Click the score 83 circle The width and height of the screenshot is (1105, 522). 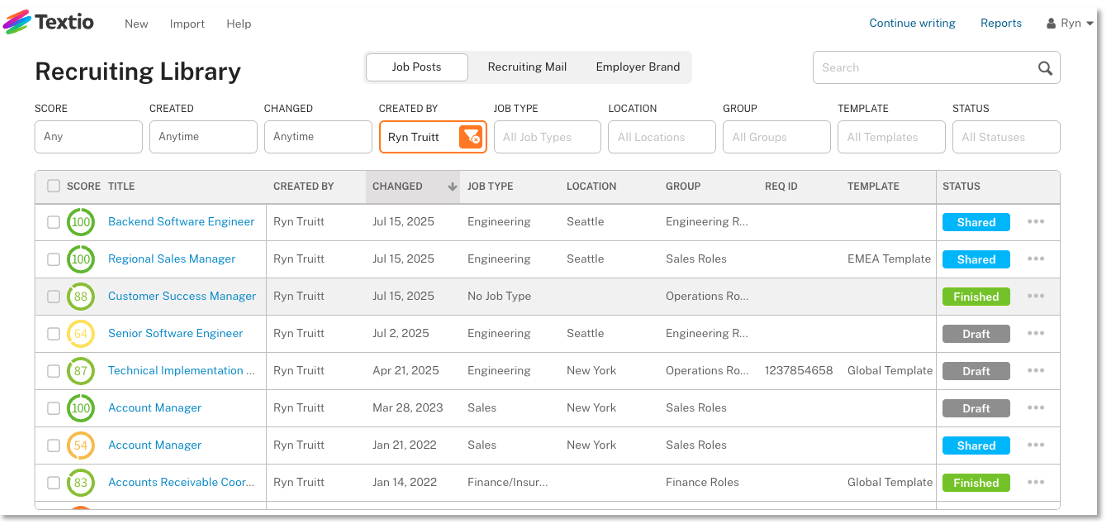coord(81,483)
